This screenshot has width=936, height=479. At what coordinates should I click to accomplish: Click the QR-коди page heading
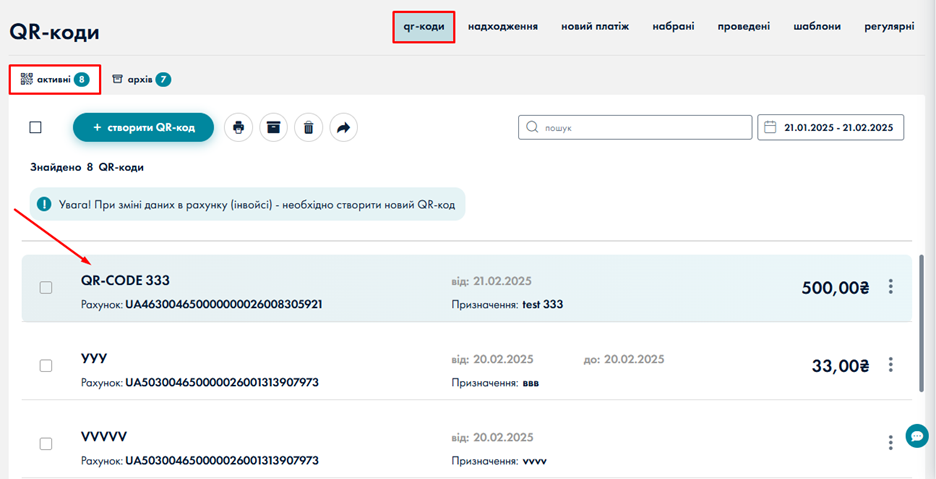click(x=54, y=32)
